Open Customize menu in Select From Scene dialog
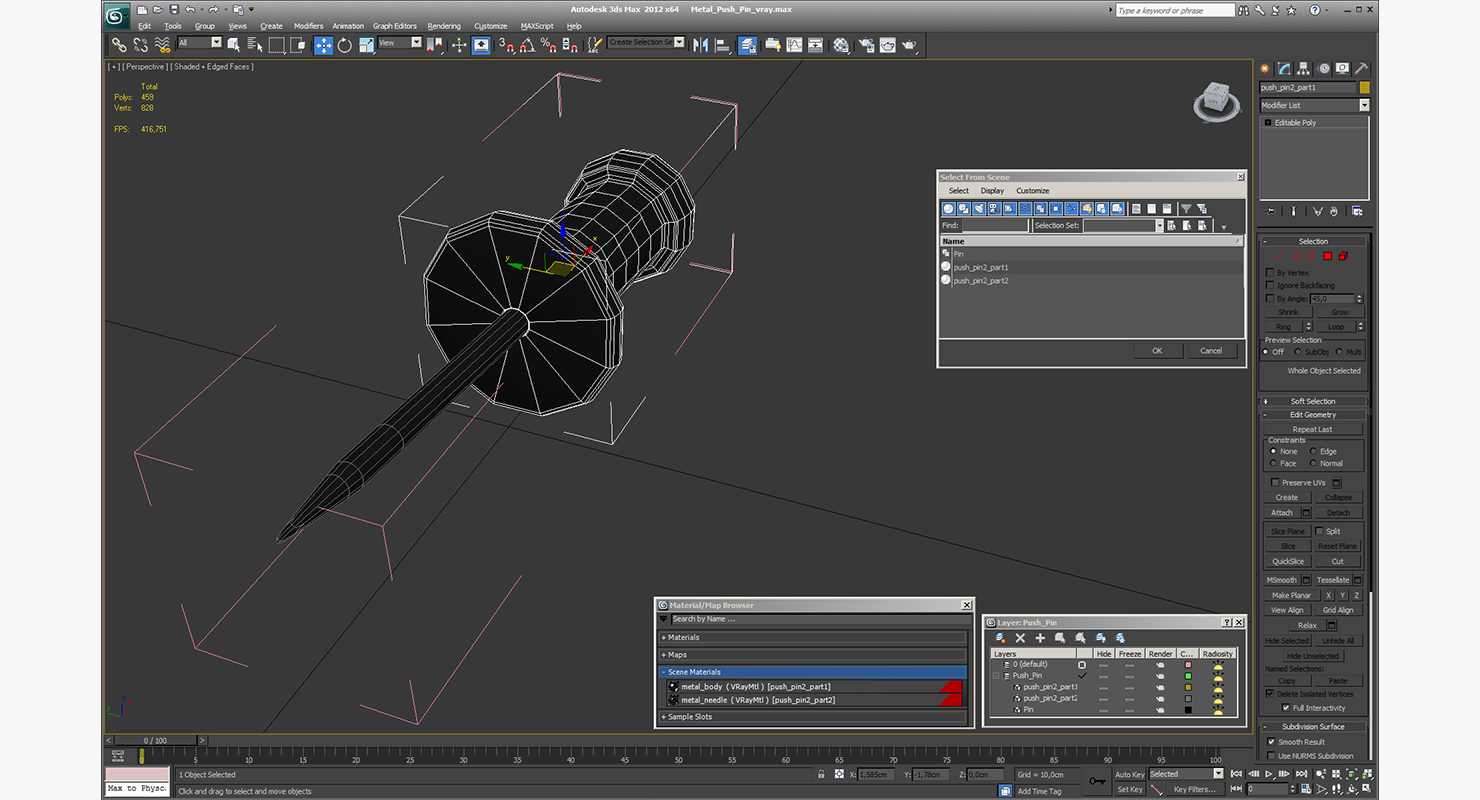This screenshot has height=800, width=1480. (x=1033, y=191)
